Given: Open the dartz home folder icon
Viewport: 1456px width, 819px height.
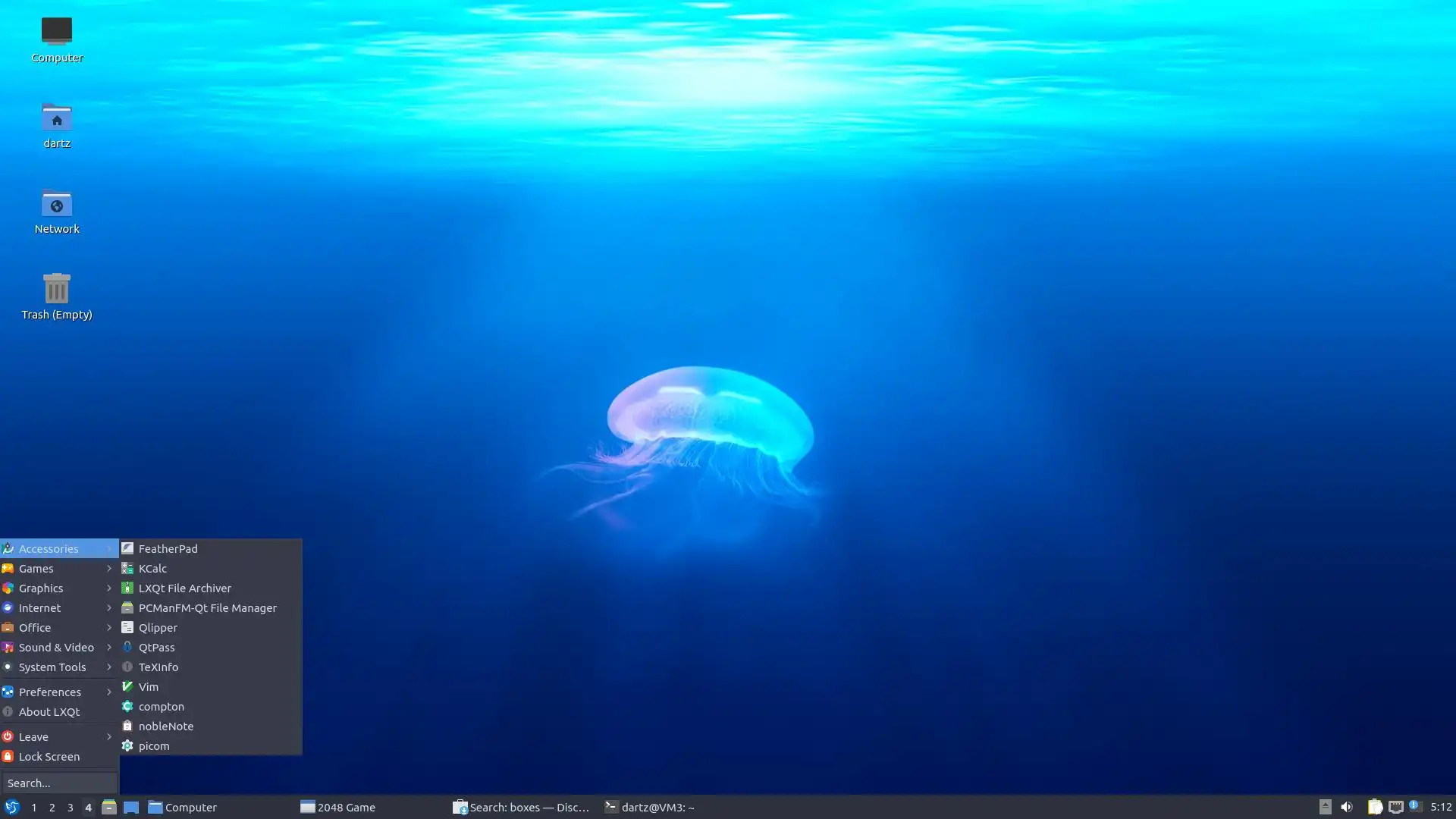Looking at the screenshot, I should [56, 118].
